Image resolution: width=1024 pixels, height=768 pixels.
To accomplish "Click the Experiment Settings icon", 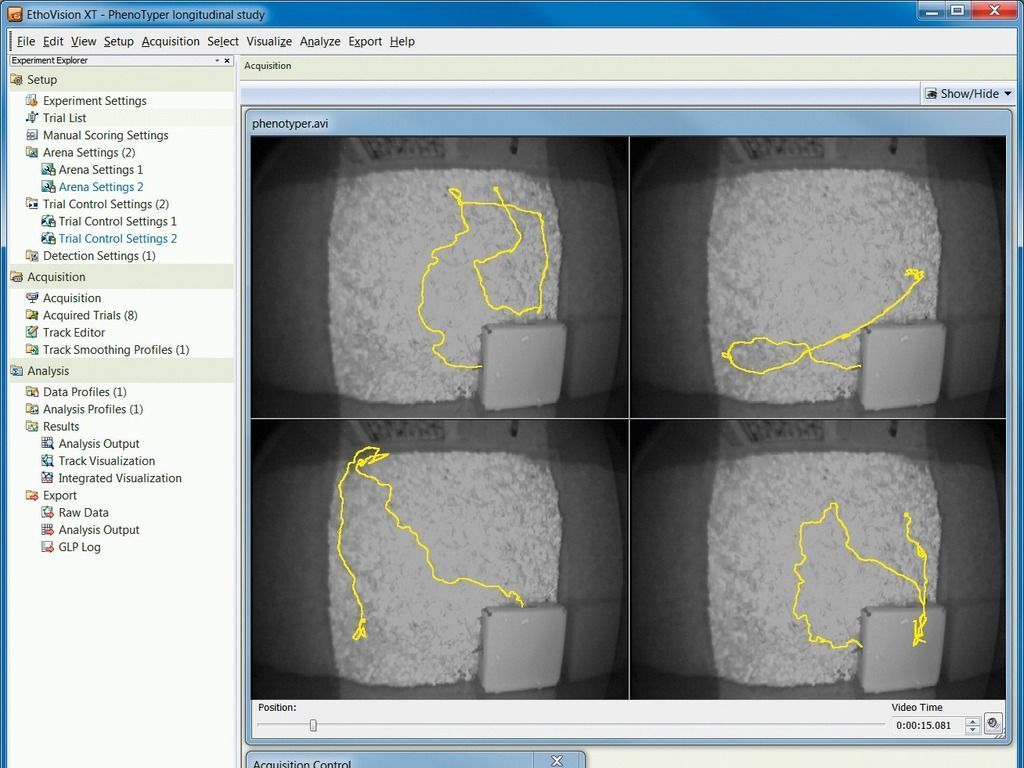I will 31,101.
